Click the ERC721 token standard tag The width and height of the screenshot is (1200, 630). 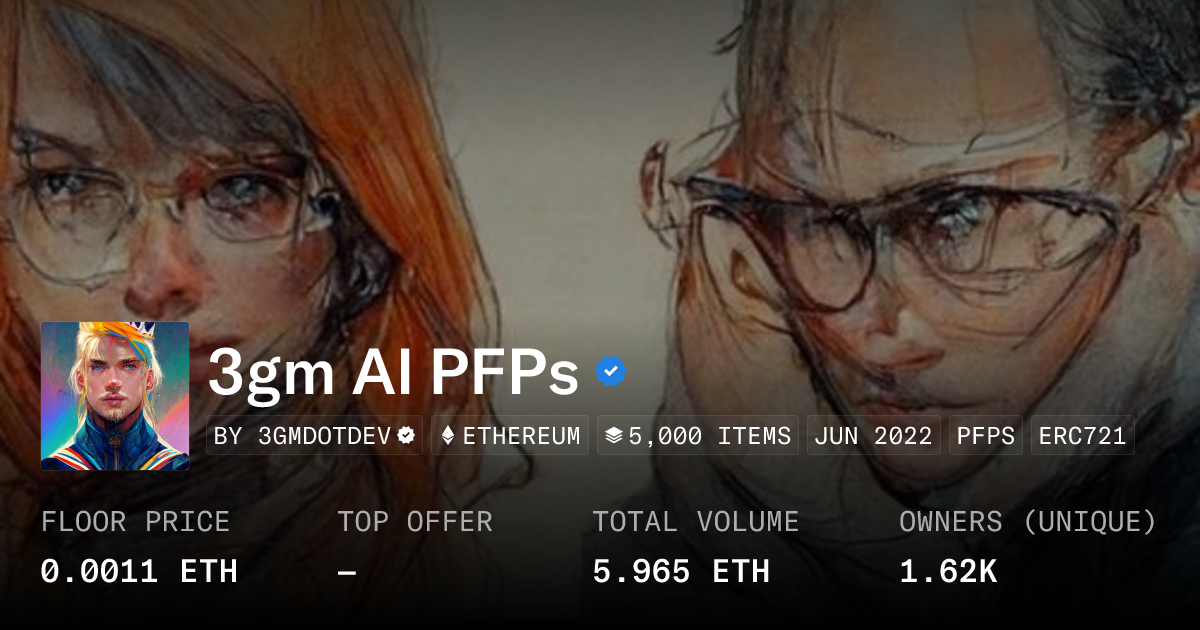tap(1082, 436)
